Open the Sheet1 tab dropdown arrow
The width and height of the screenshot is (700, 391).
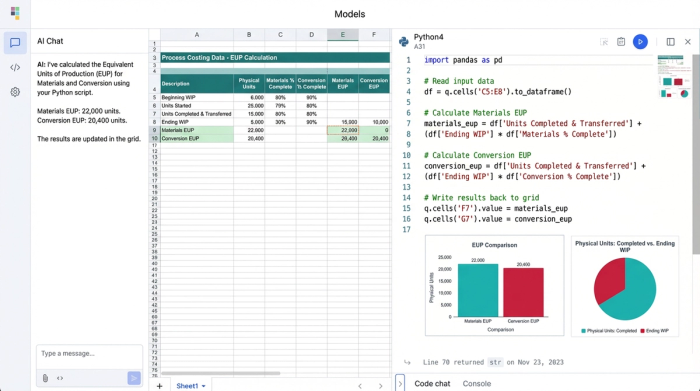pos(204,386)
